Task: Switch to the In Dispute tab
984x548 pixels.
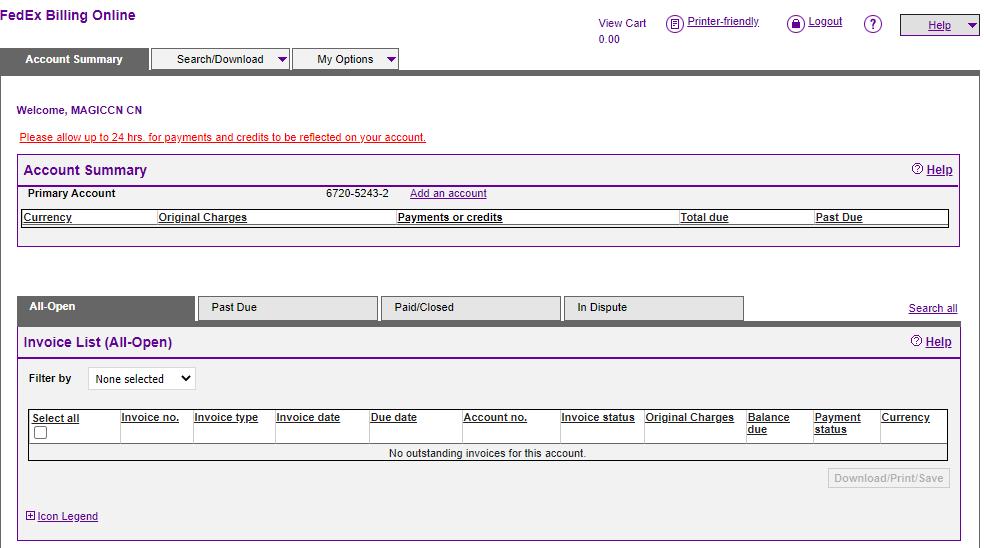Action: click(654, 308)
